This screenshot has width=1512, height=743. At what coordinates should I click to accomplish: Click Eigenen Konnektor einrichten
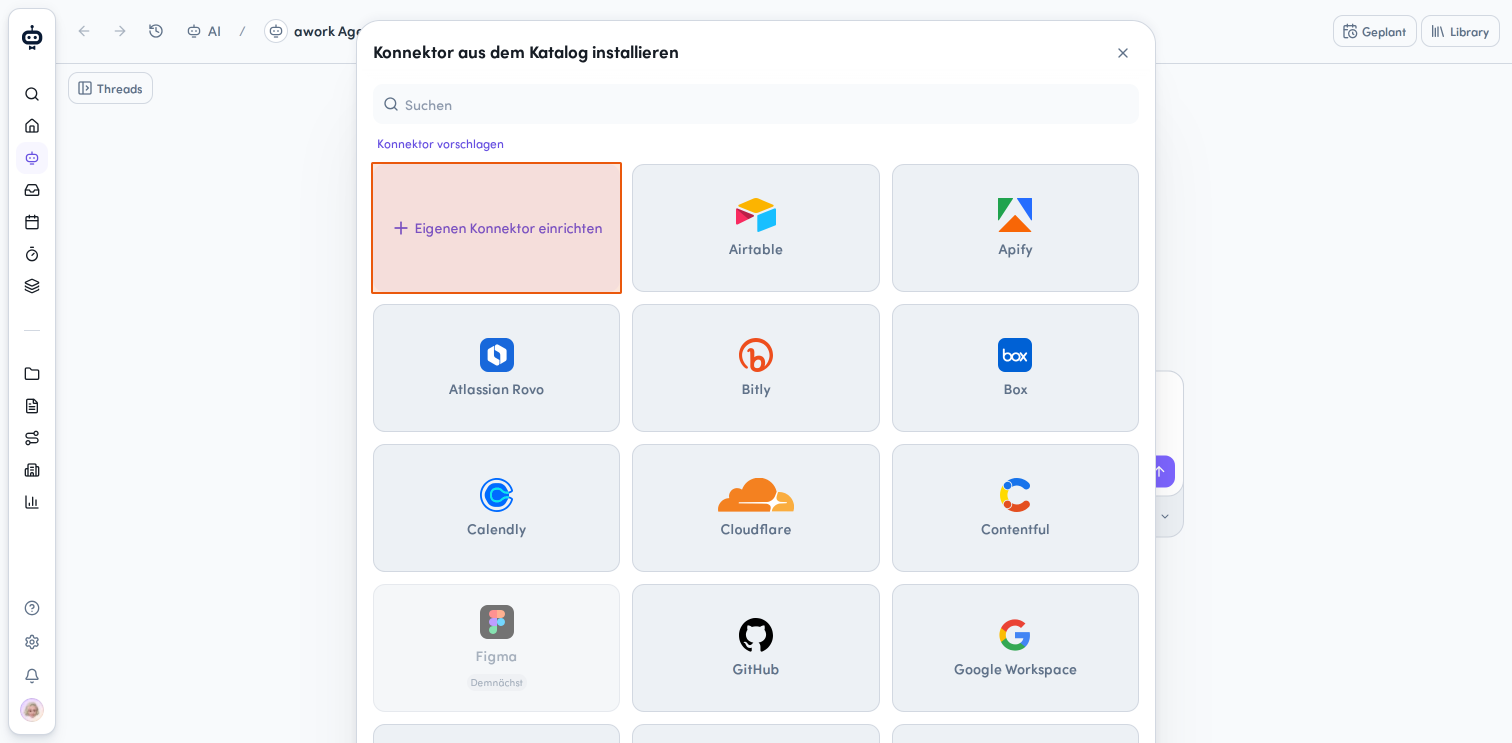pos(497,228)
